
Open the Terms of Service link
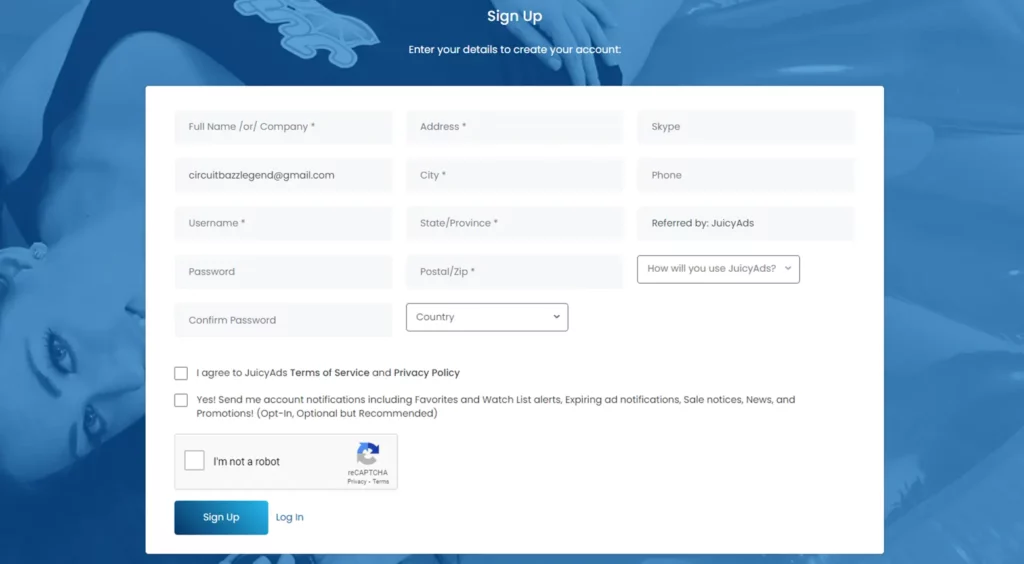click(x=330, y=373)
